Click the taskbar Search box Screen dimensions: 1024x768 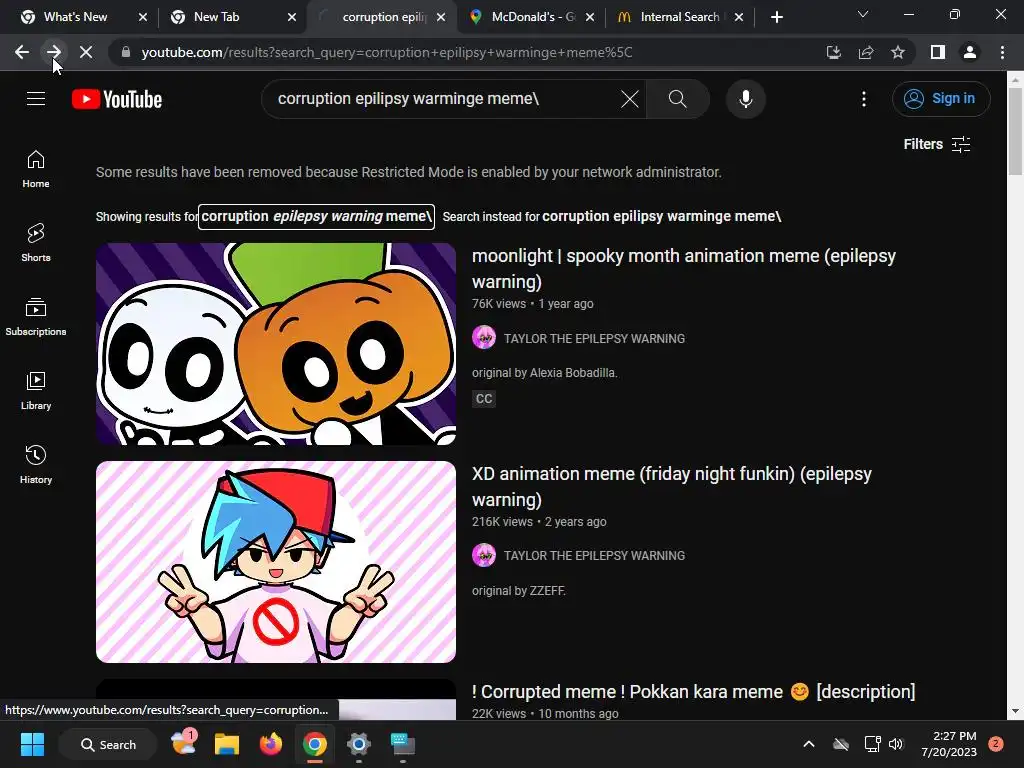108,744
